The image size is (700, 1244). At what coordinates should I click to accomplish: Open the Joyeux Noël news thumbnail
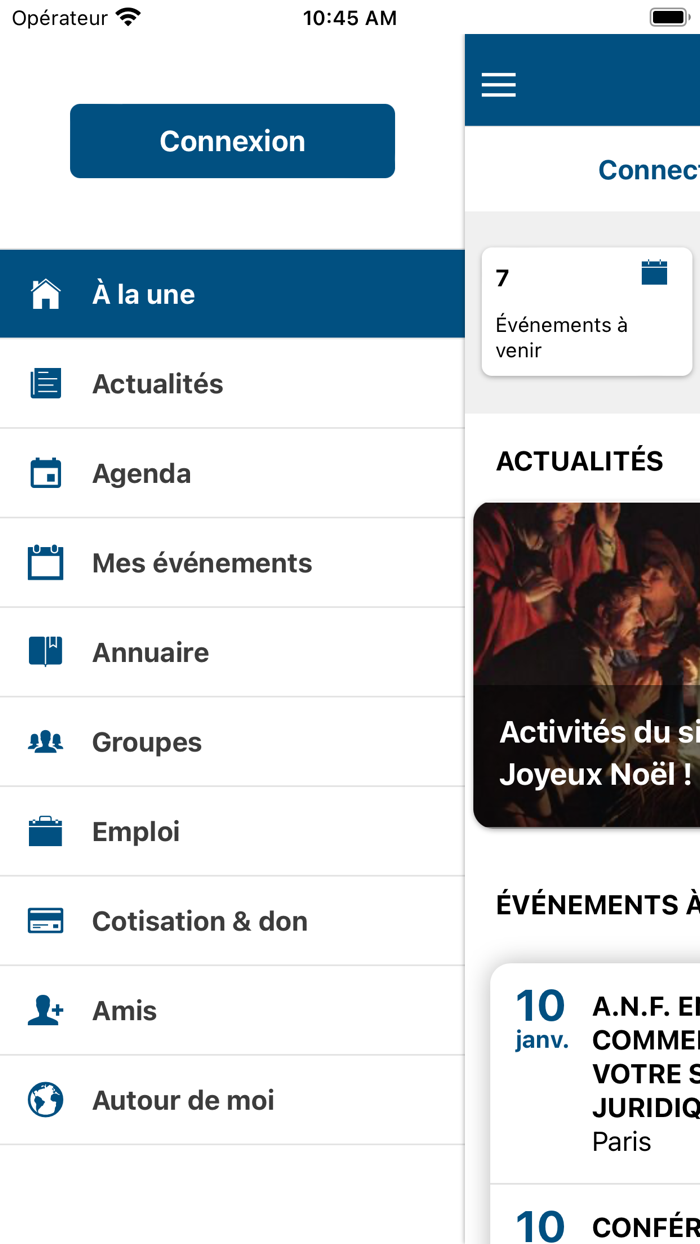pyautogui.click(x=587, y=665)
